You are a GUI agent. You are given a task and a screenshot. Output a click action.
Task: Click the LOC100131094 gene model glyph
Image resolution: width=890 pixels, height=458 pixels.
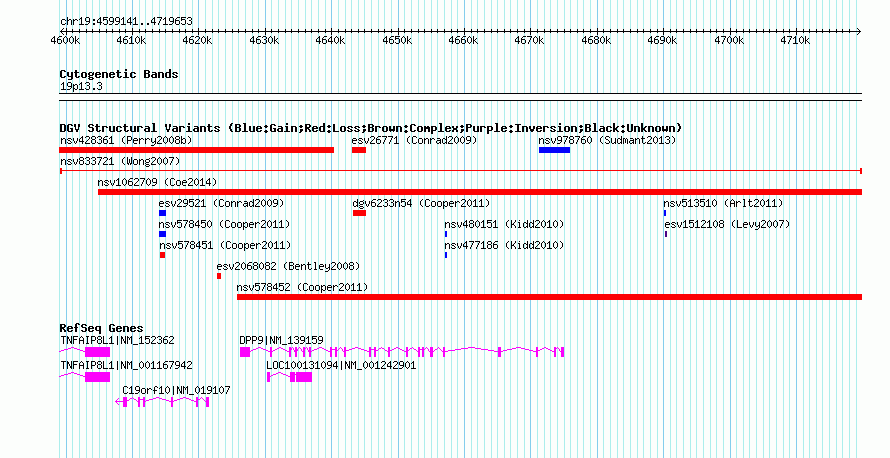(289, 377)
